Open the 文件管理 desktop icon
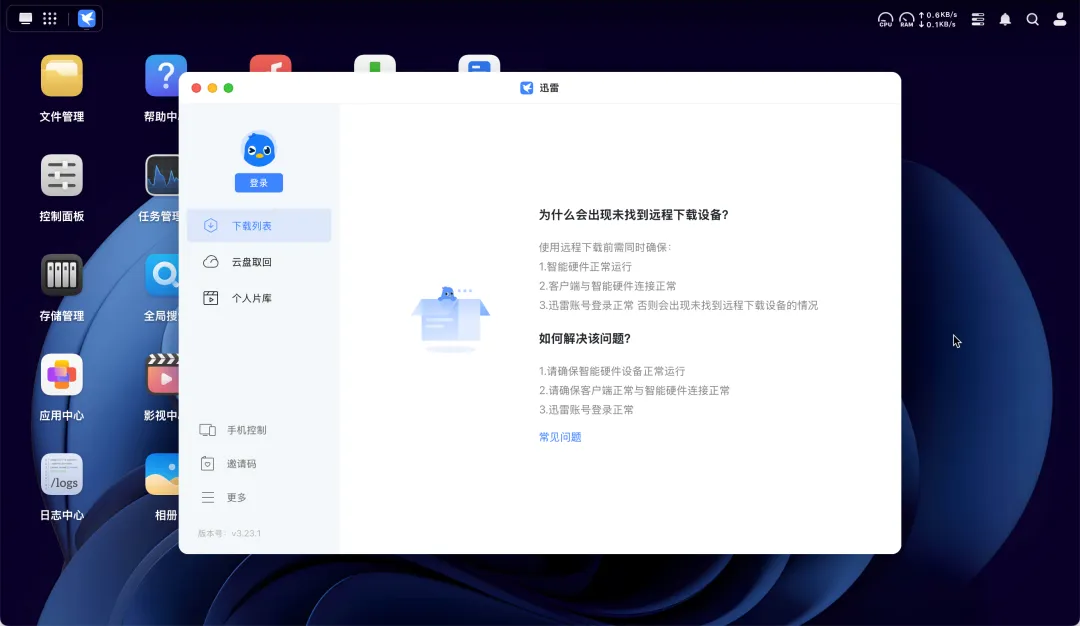 (x=61, y=76)
